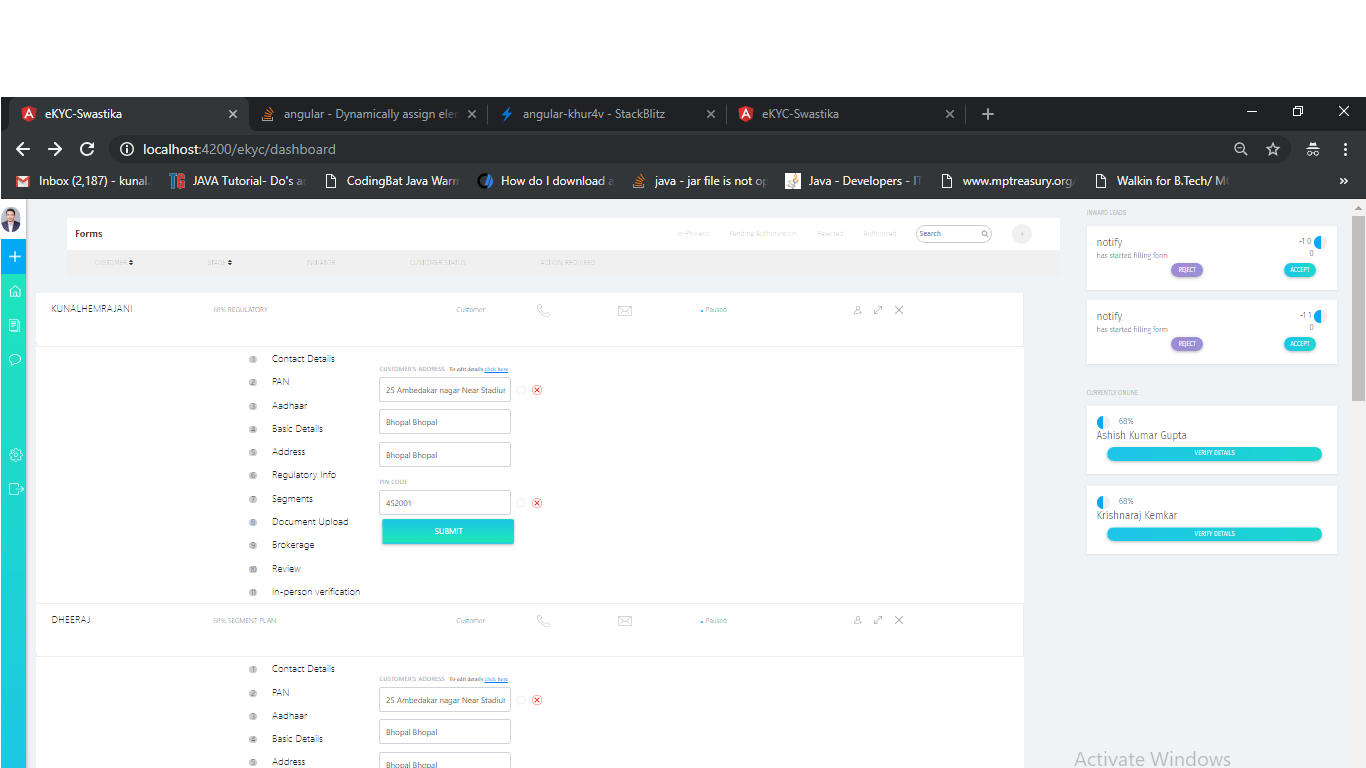Close the KUNALHEMRAJANI row with the X icon
1366x768 pixels.
(x=899, y=310)
